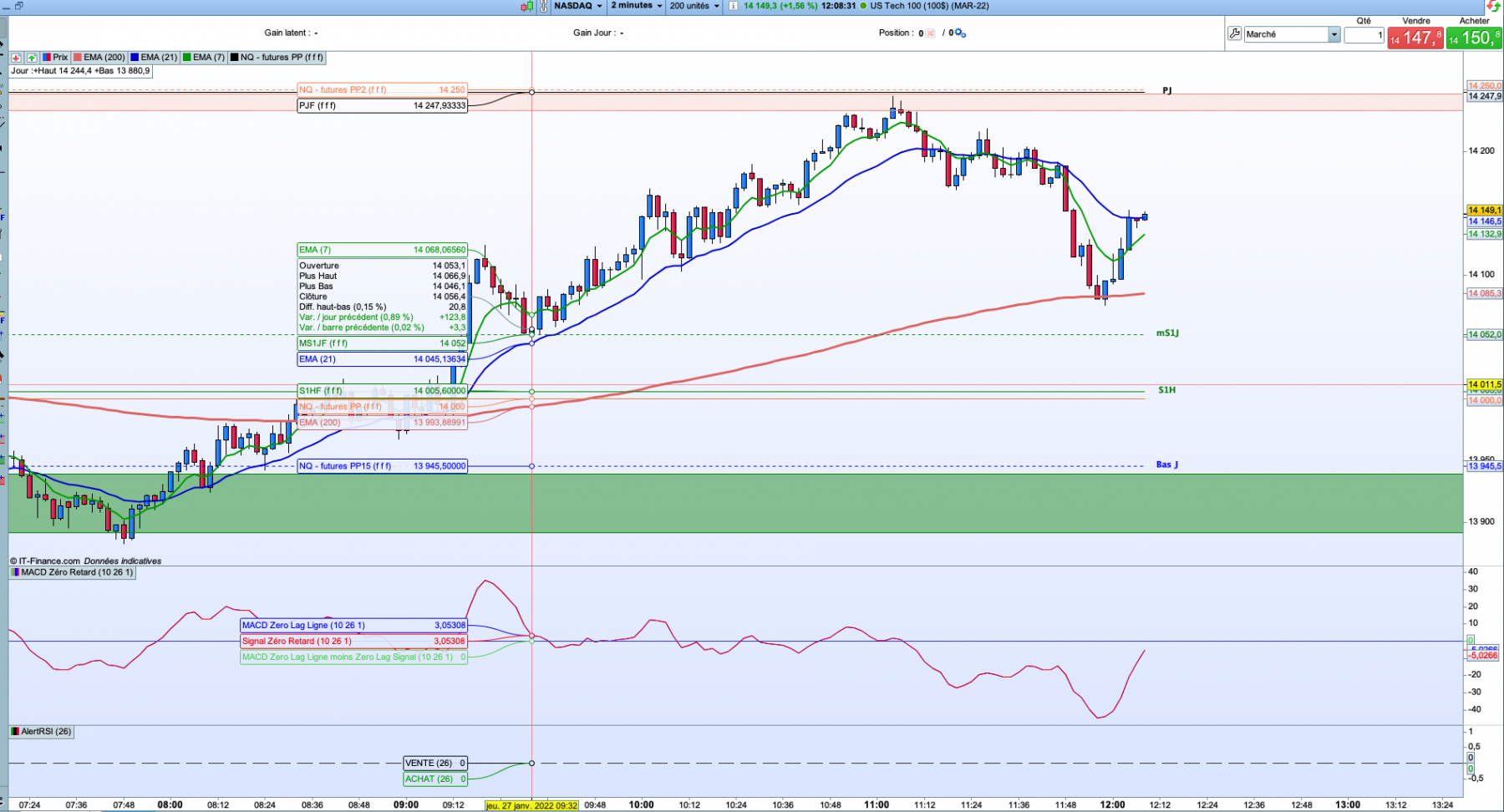Click the EMA (21) legend tab
The image size is (1504, 812).
(x=154, y=58)
